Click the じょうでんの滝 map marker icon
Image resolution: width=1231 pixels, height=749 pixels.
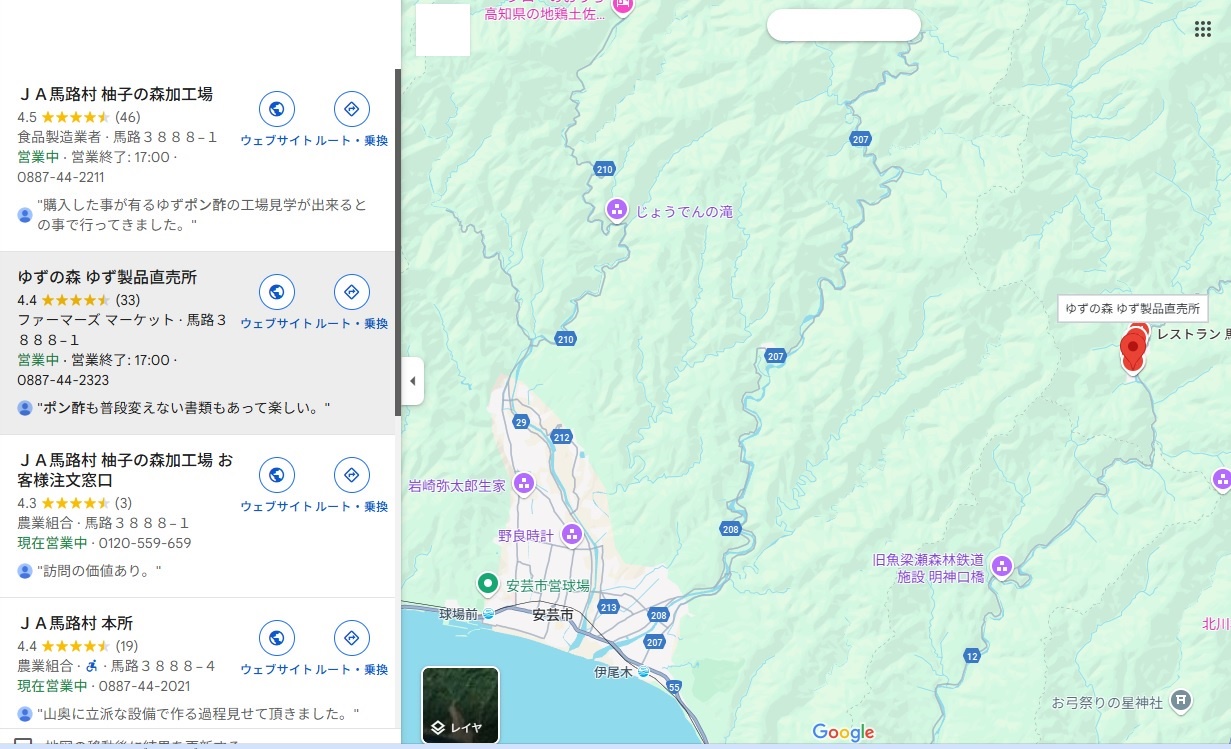[617, 210]
